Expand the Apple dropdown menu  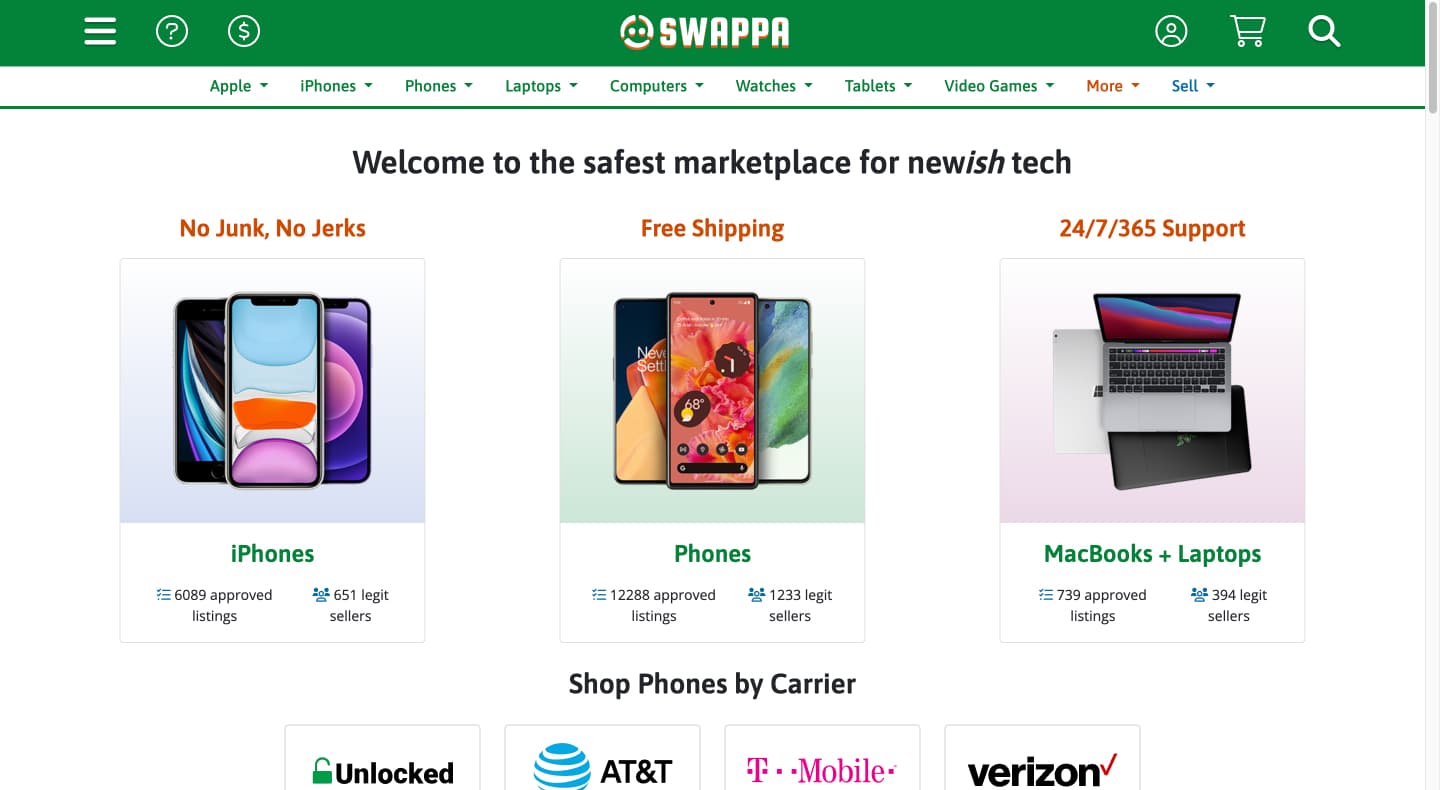(239, 86)
